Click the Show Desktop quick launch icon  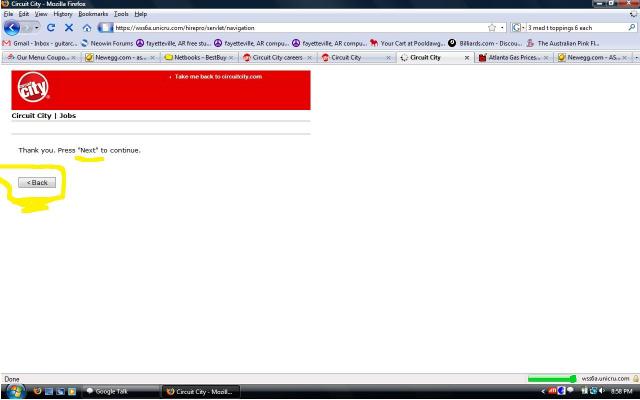click(x=49, y=391)
